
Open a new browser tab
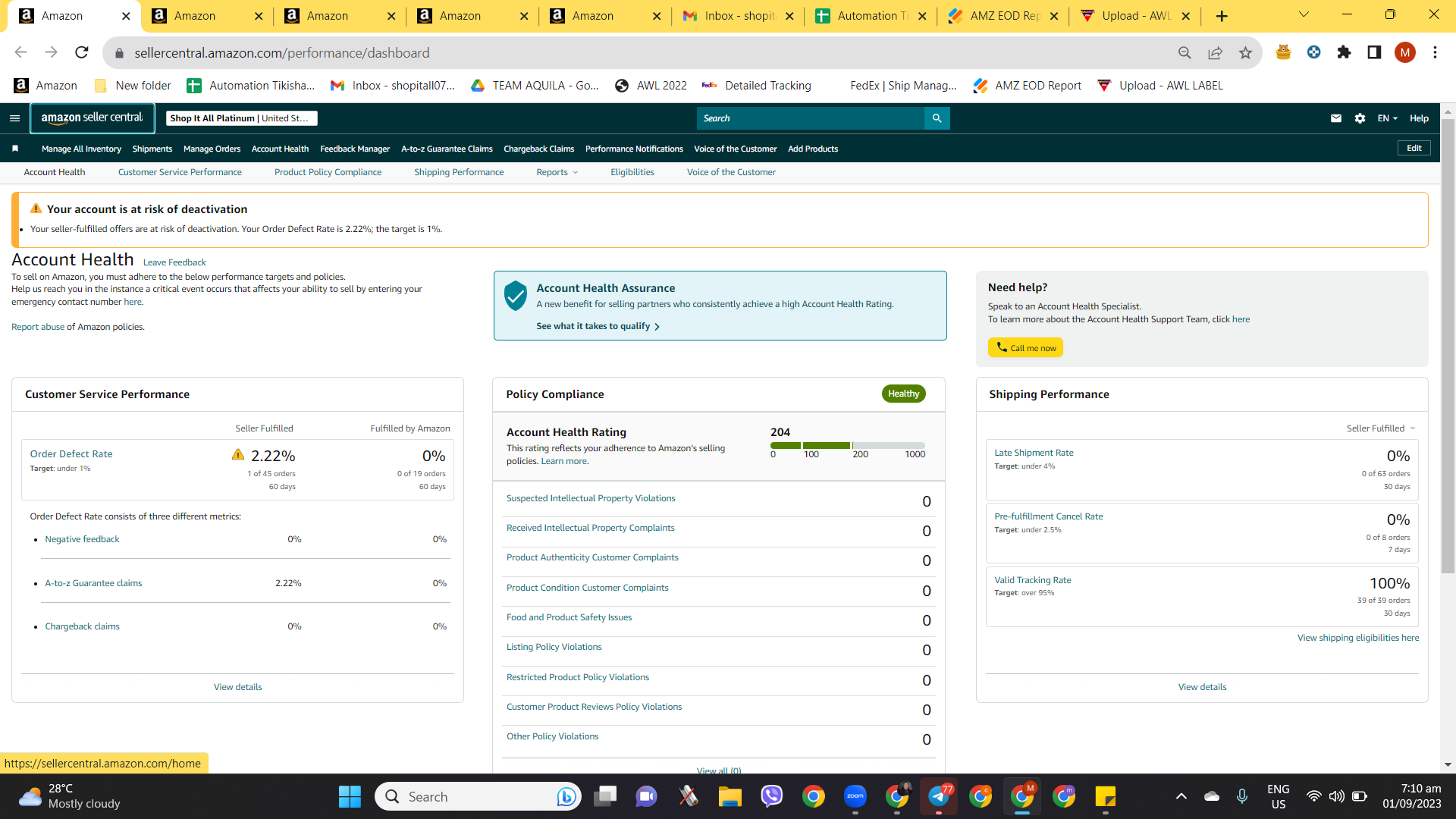pyautogui.click(x=1222, y=16)
